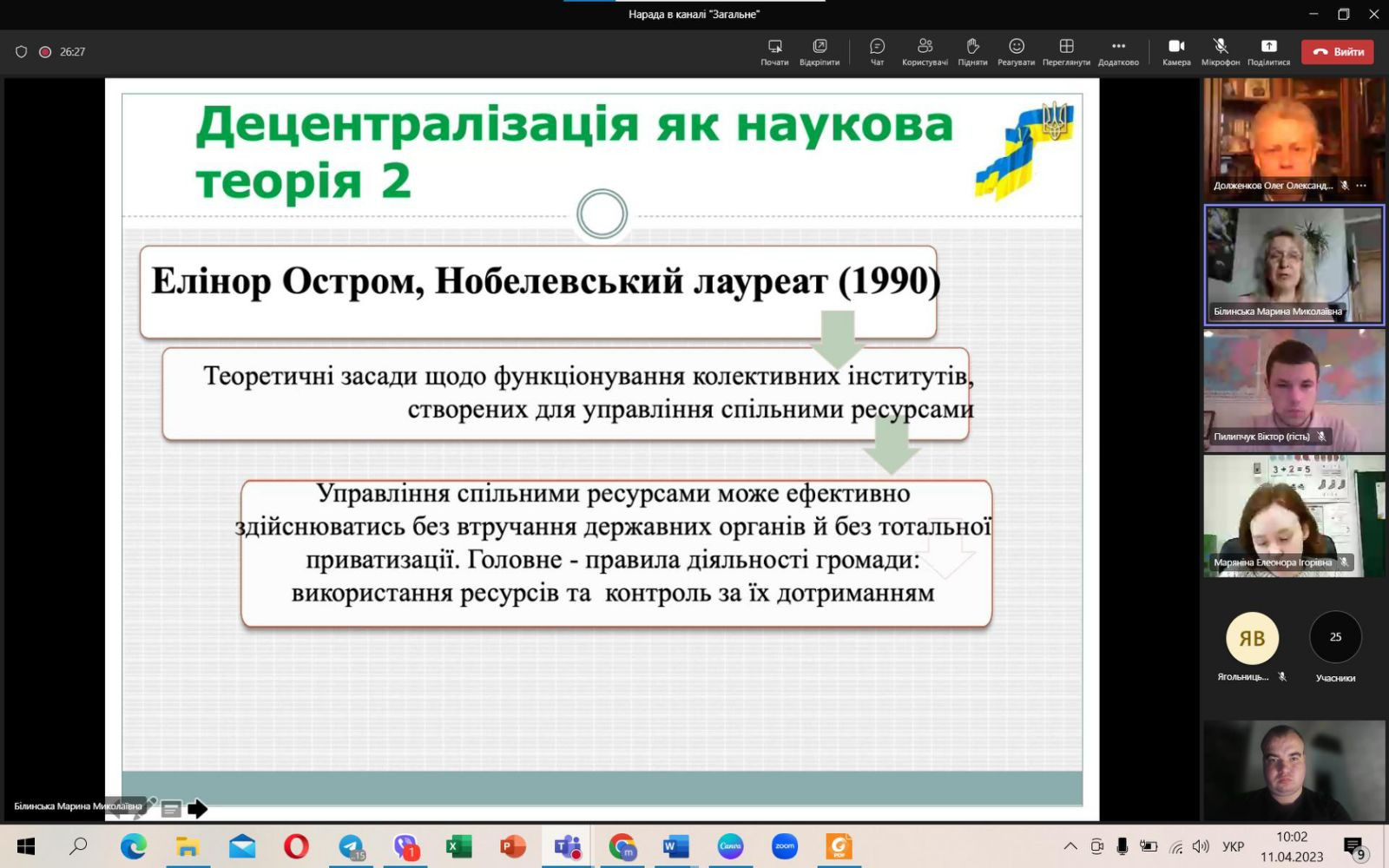
Task: Open the slide notes icon below the slide
Action: pos(171,809)
